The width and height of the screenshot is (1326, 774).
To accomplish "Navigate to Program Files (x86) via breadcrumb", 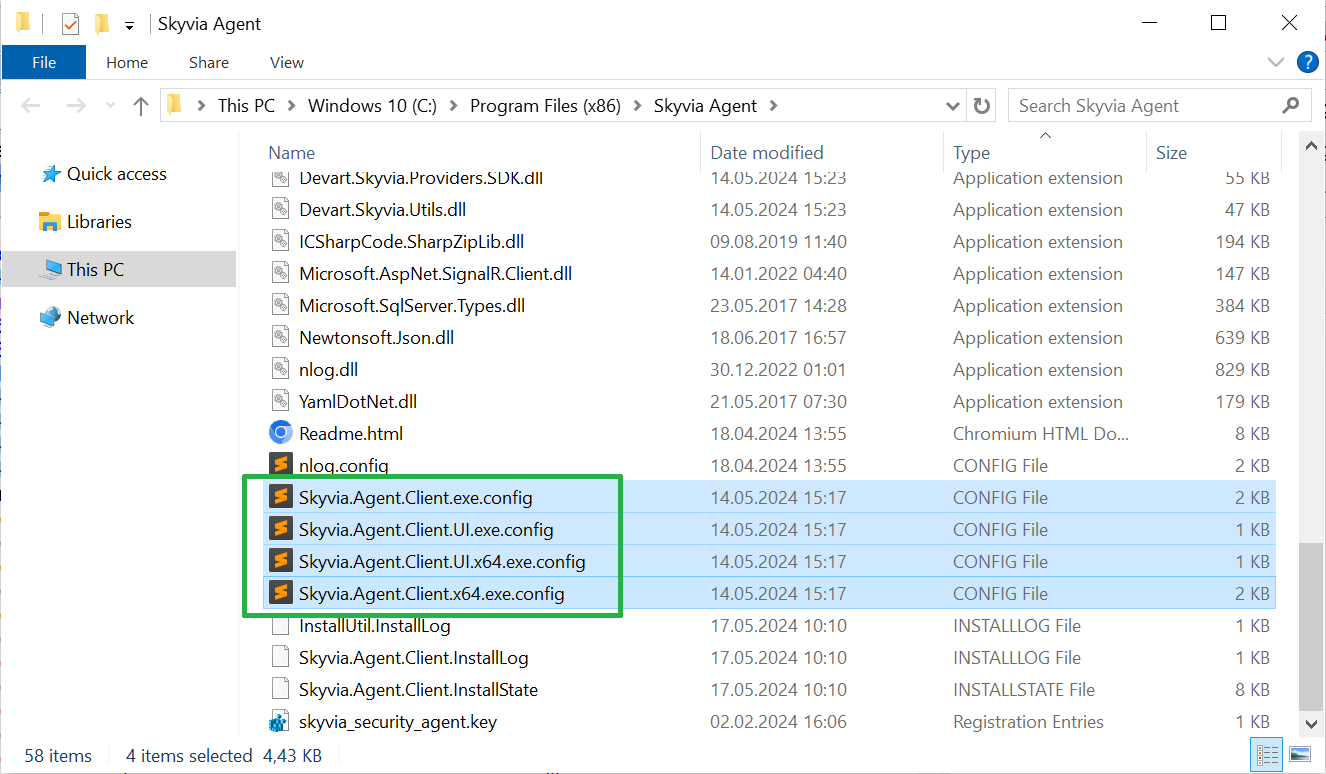I will click(x=545, y=104).
